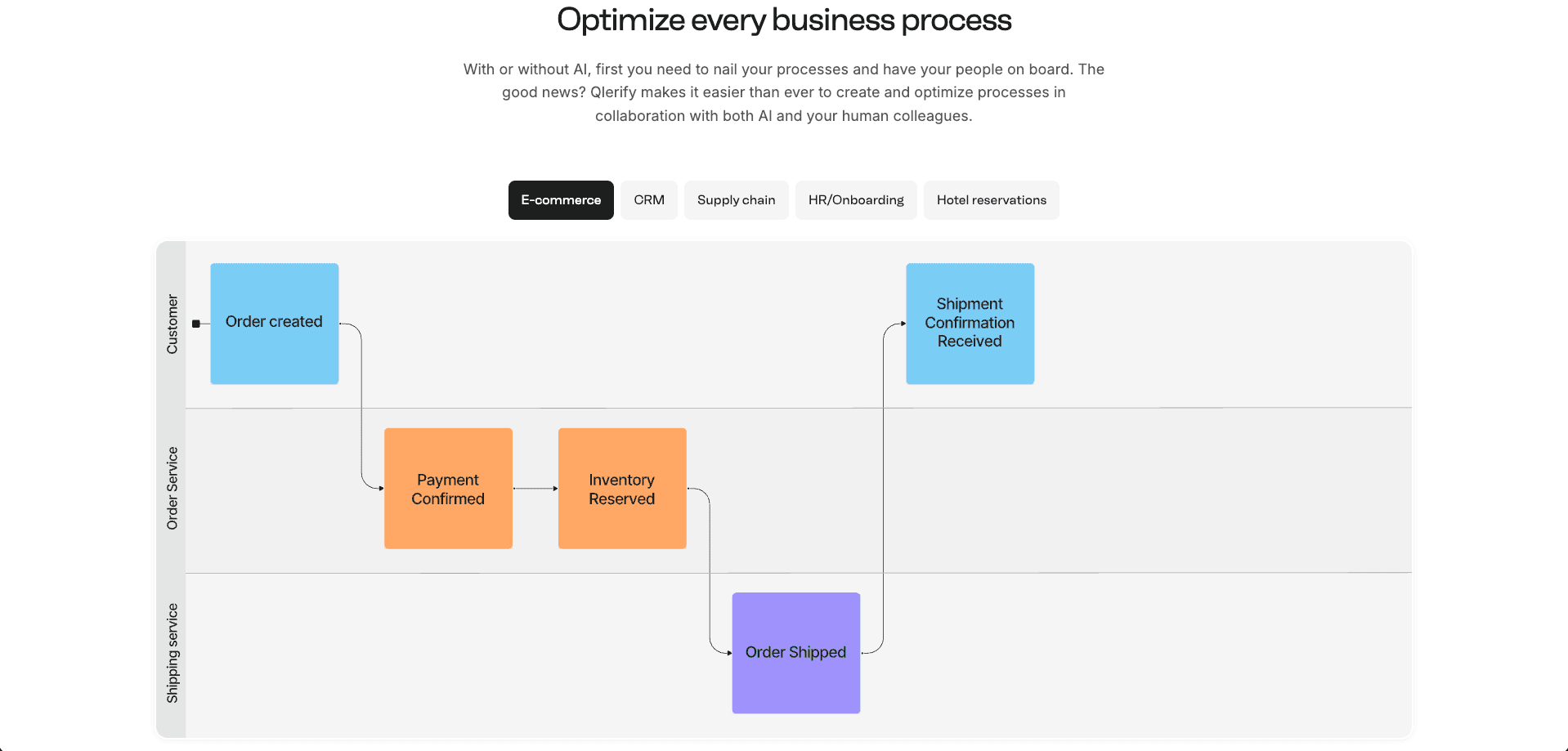1568x751 pixels.
Task: Select the 'Inventory Reserved' step
Action: point(621,489)
